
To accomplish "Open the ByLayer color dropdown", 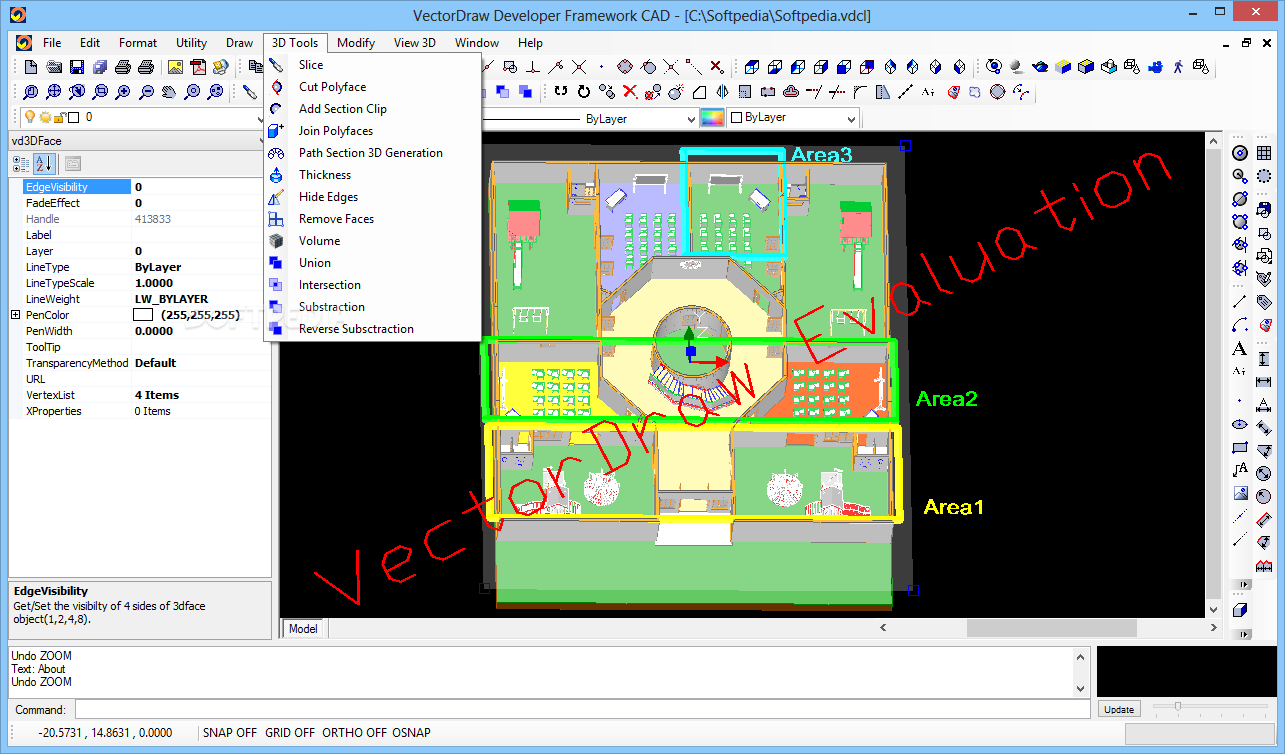I will point(851,119).
